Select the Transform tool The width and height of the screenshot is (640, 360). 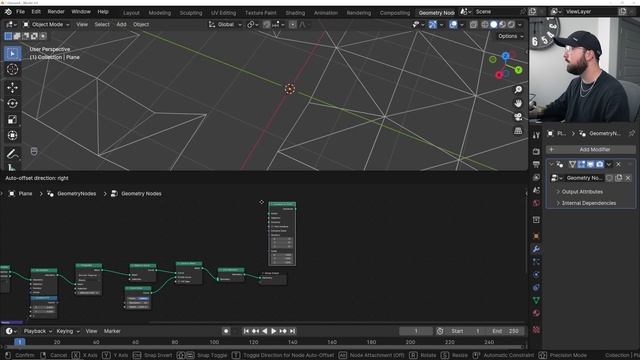tap(12, 135)
